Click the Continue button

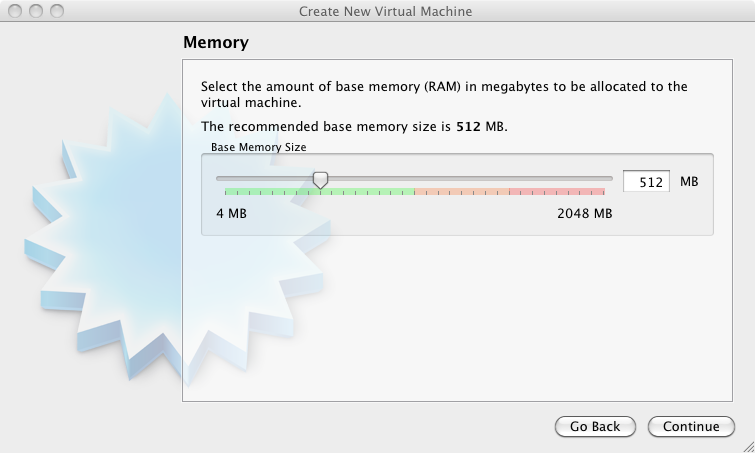coord(691,427)
